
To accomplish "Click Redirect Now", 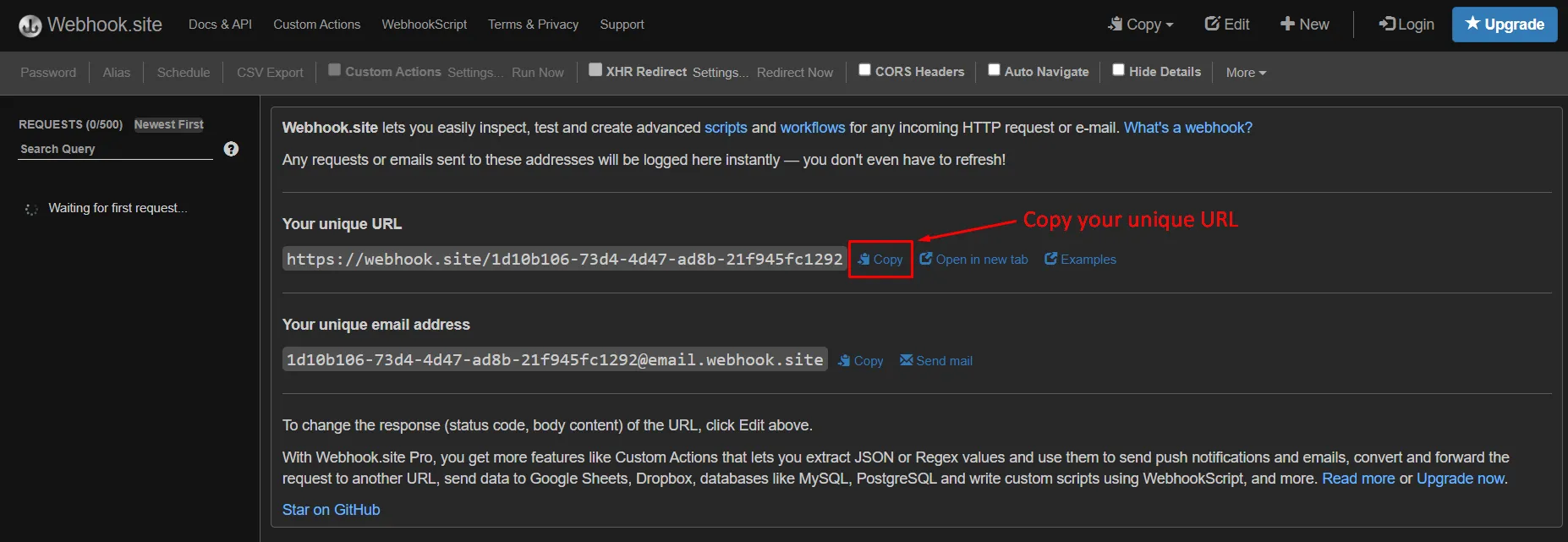I will 795,73.
